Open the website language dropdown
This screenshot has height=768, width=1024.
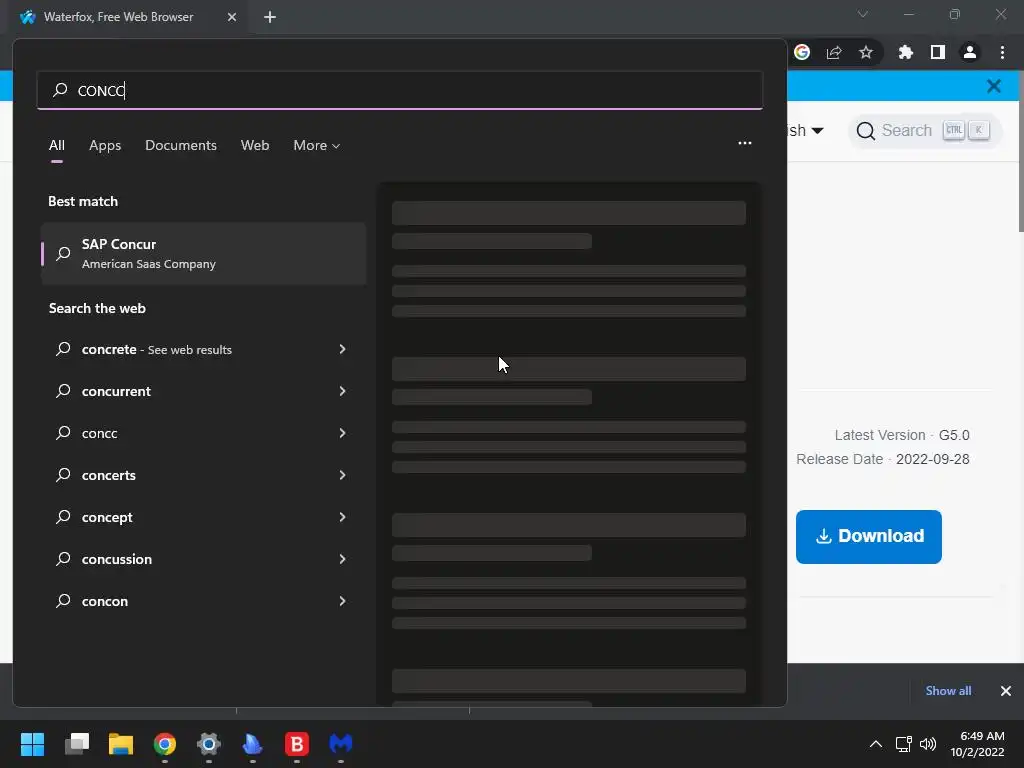806,131
